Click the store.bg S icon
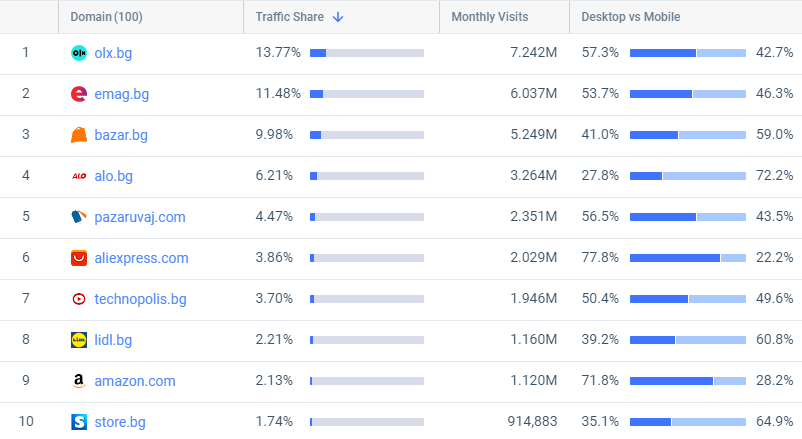 point(79,422)
